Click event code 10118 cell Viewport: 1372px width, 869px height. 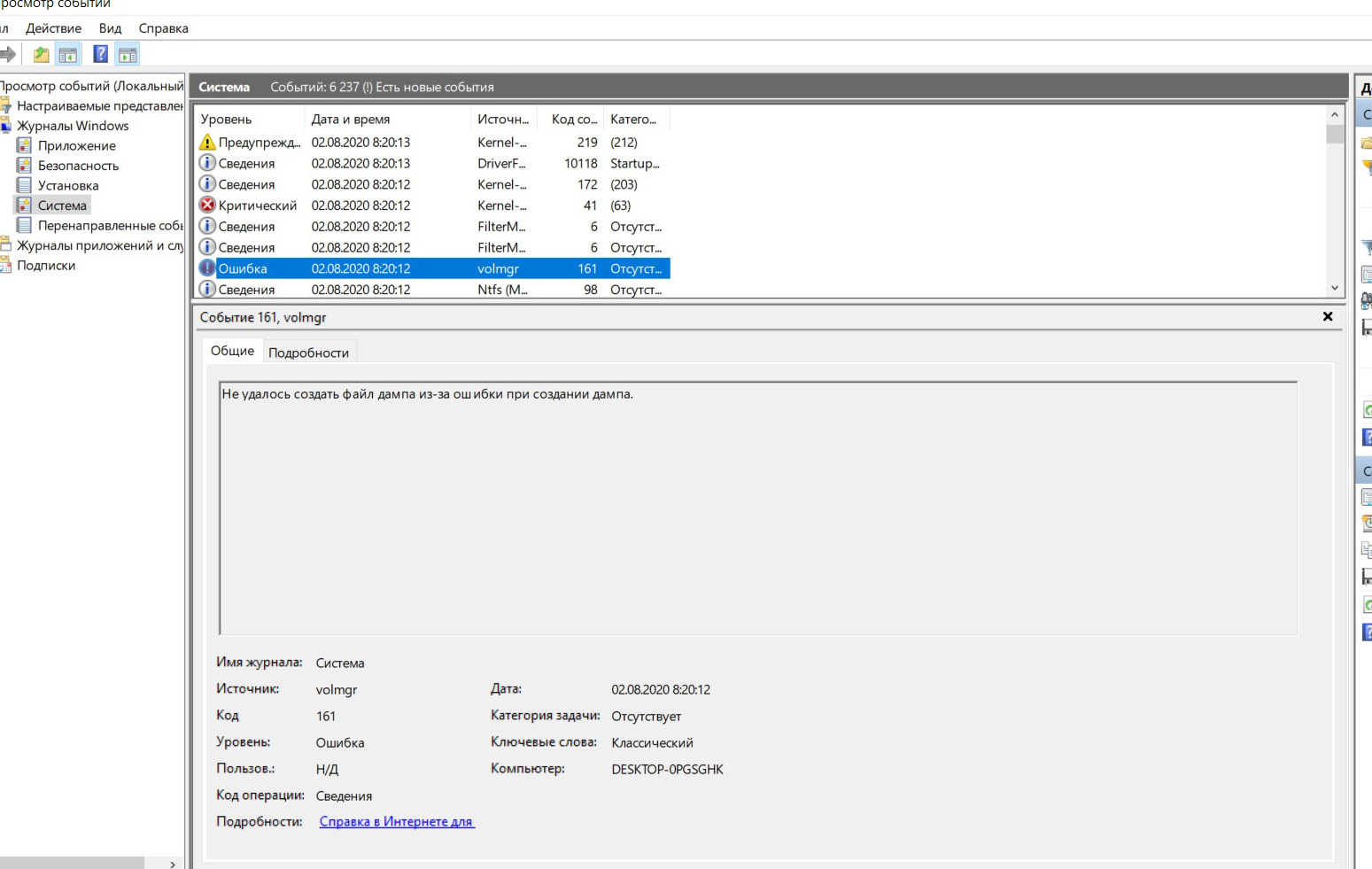coord(581,163)
